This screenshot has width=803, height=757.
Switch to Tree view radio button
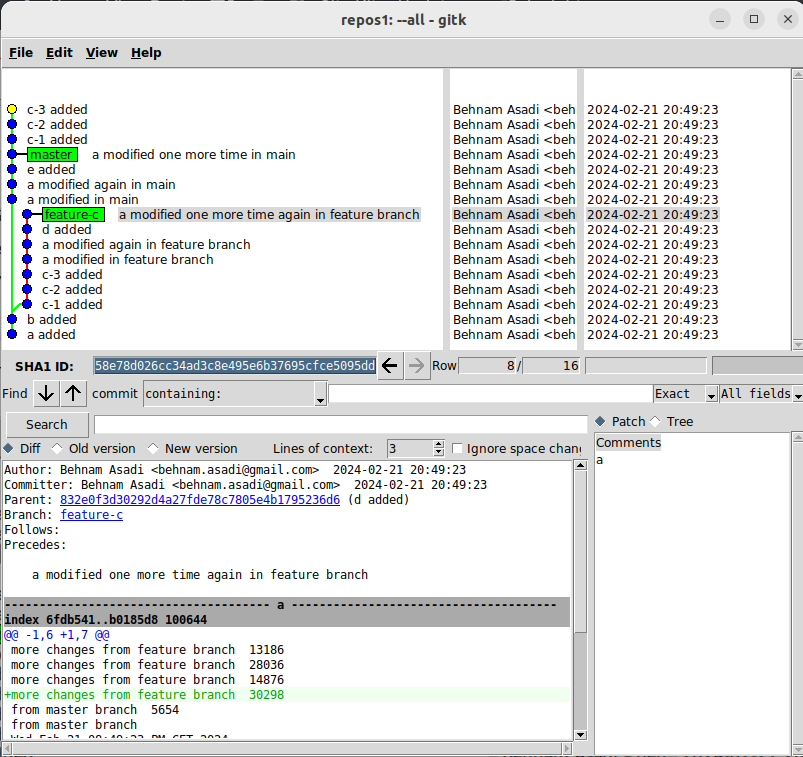pyautogui.click(x=656, y=422)
